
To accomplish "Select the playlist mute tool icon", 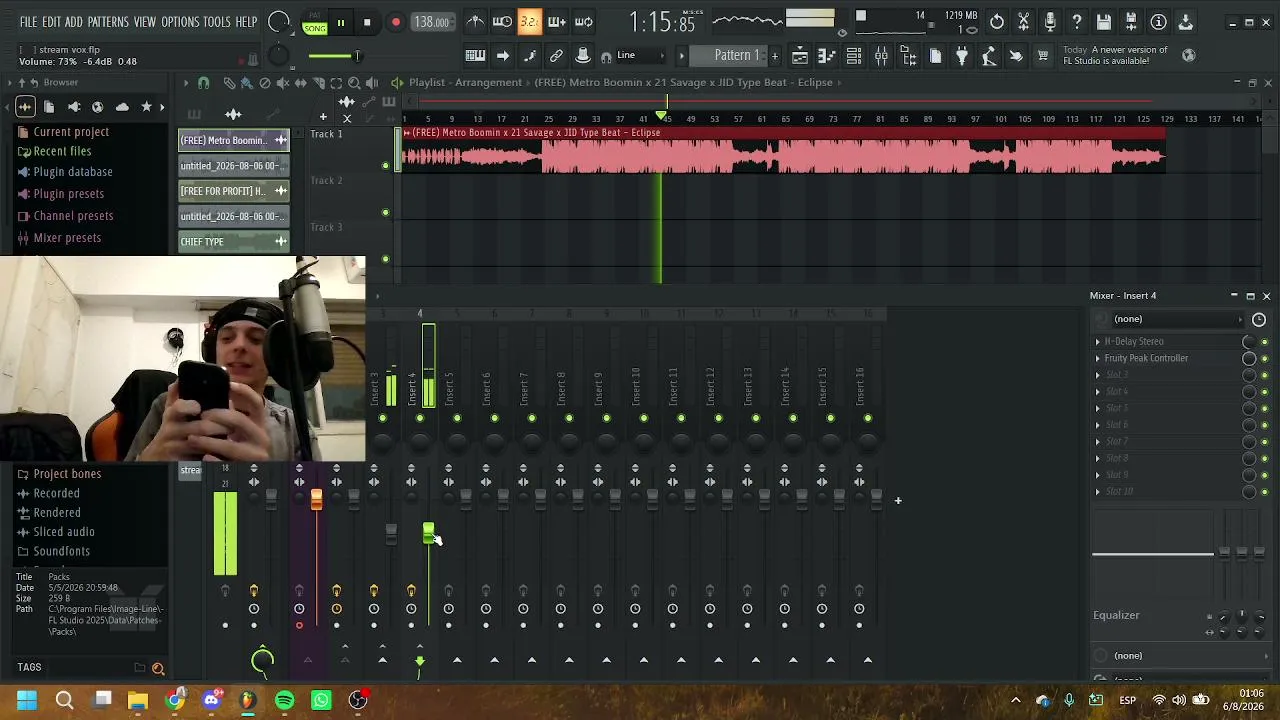I will tap(283, 83).
